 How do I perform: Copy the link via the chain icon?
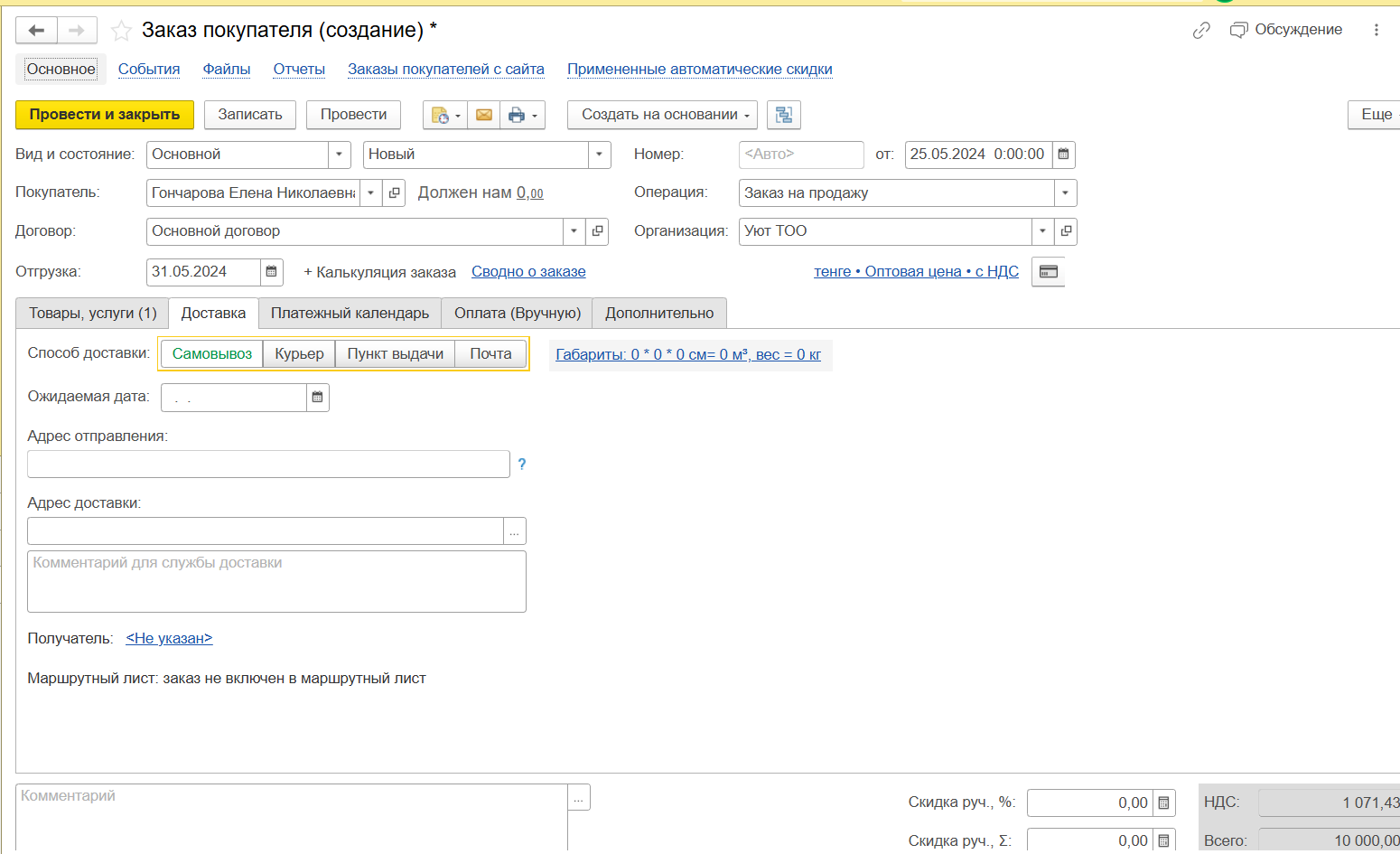point(1200,31)
